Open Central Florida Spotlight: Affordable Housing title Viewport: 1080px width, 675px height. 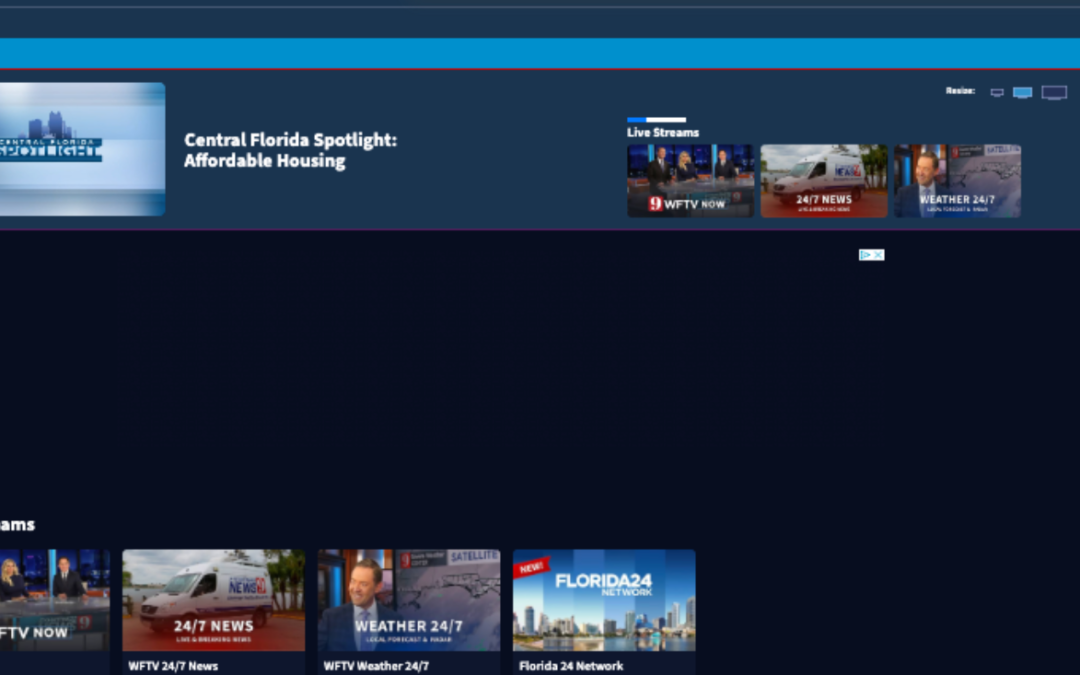coord(290,150)
